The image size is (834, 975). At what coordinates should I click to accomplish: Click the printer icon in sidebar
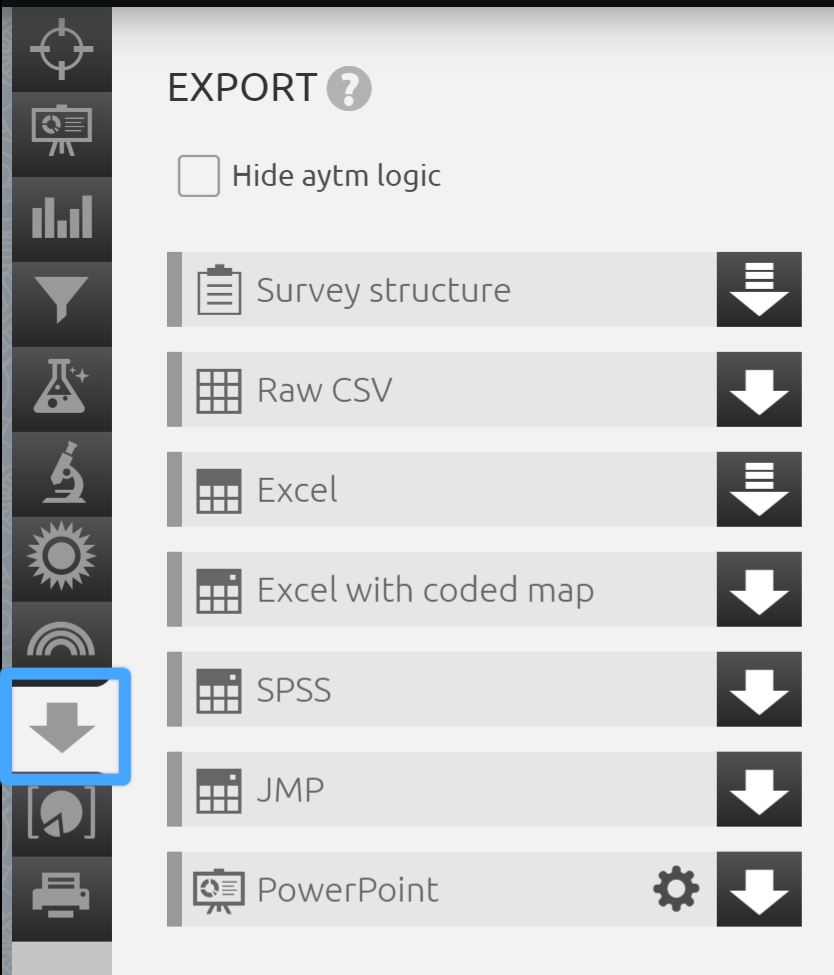[61, 893]
